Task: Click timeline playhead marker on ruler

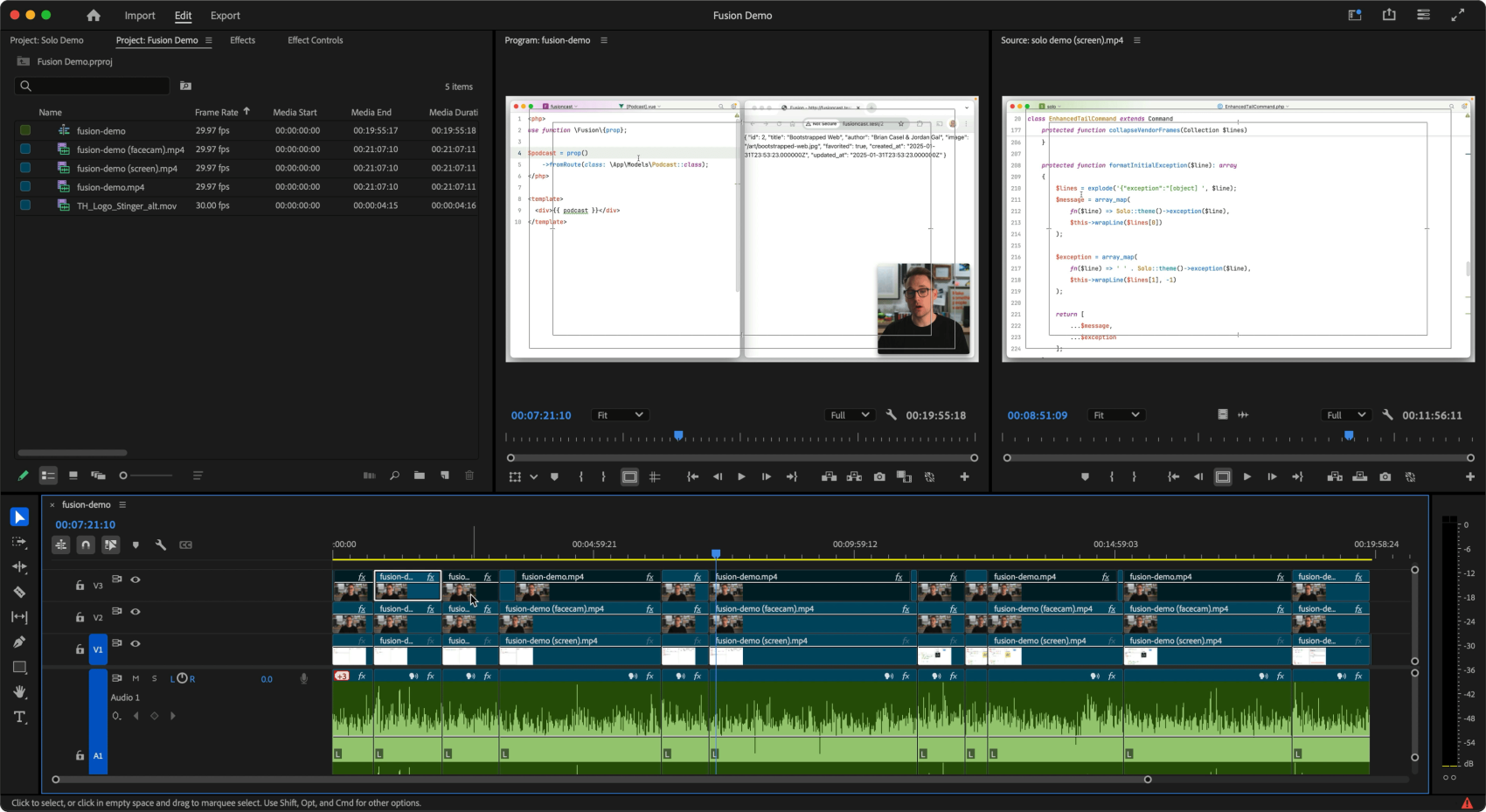Action: pyautogui.click(x=716, y=553)
